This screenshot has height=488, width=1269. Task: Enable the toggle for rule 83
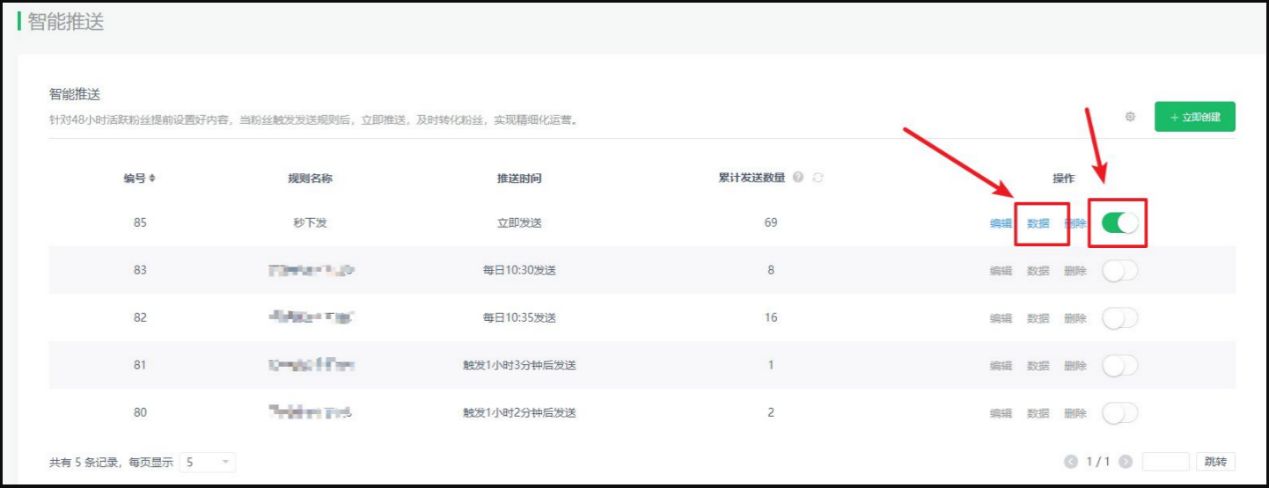click(1120, 270)
